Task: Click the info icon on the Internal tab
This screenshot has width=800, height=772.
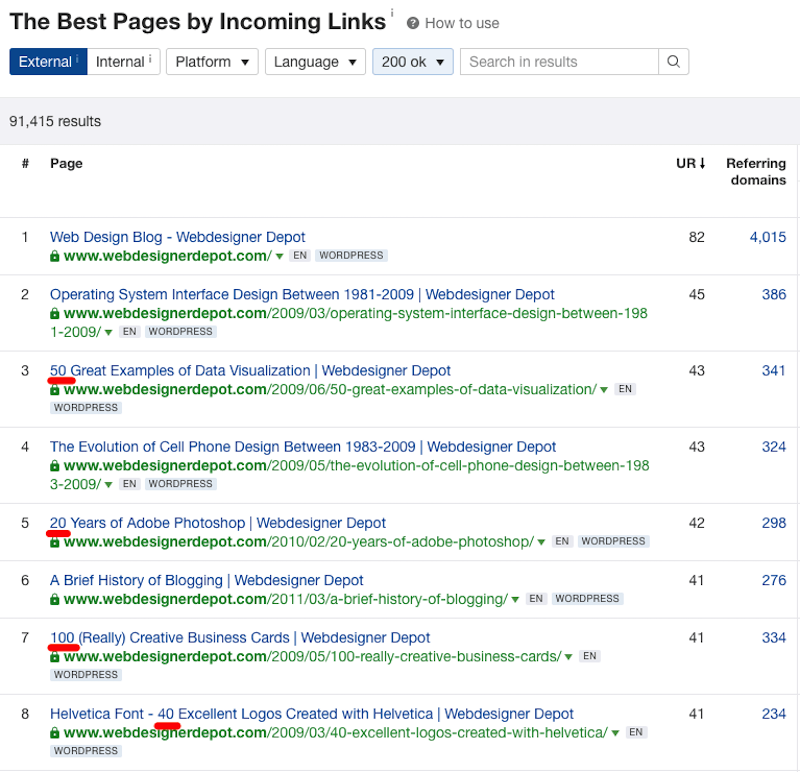Action: click(150, 58)
